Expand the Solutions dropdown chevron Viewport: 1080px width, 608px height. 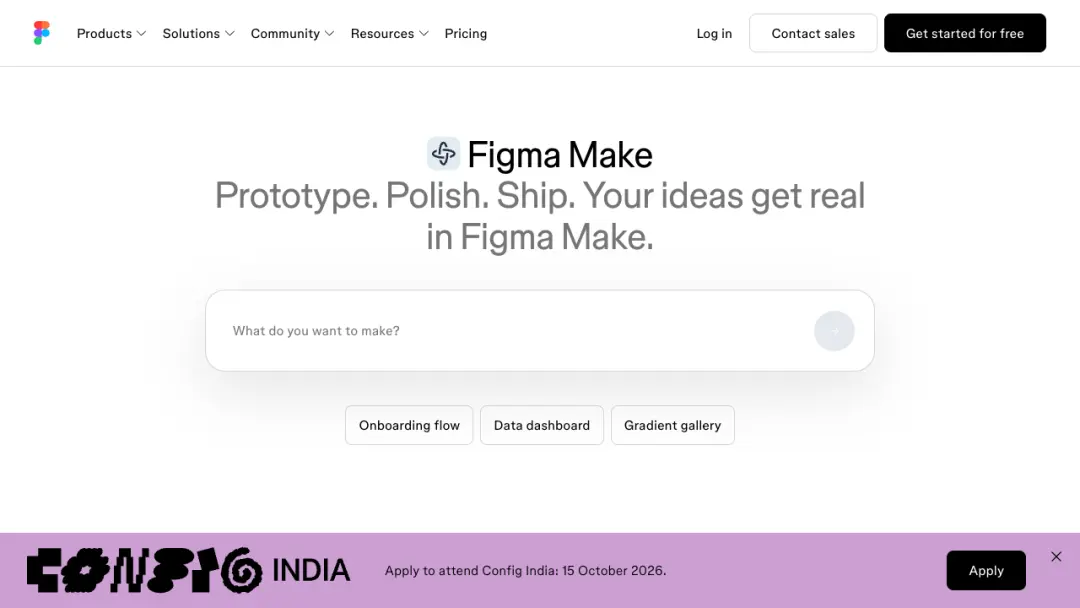(x=230, y=34)
